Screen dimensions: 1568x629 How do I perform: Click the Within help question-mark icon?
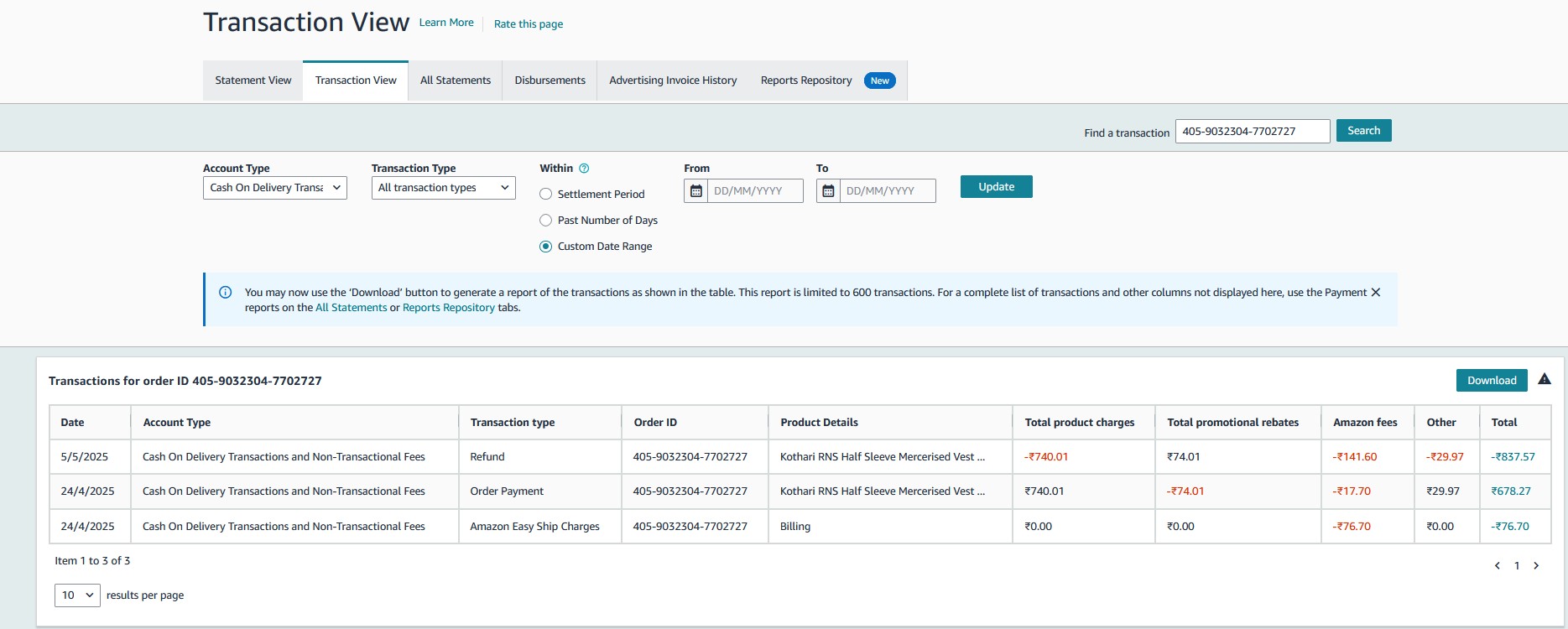tap(585, 168)
